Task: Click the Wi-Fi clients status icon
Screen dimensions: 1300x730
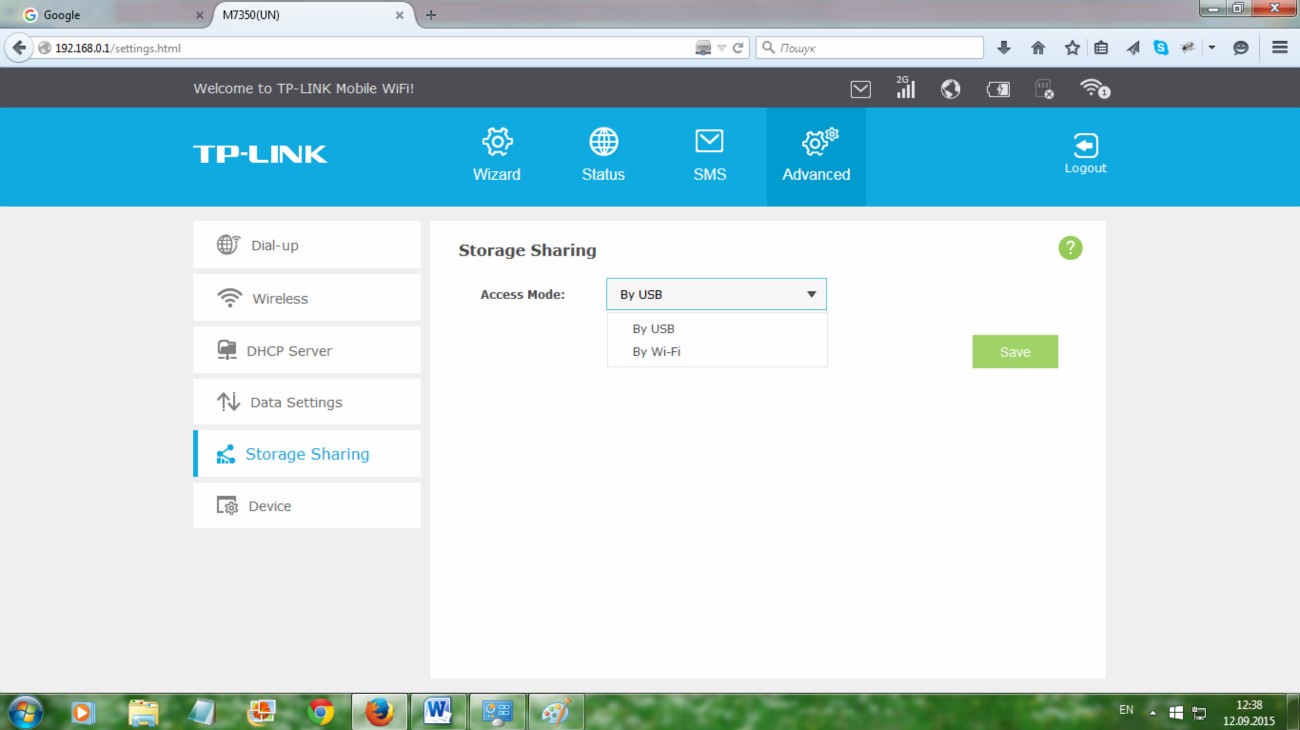Action: point(1095,89)
